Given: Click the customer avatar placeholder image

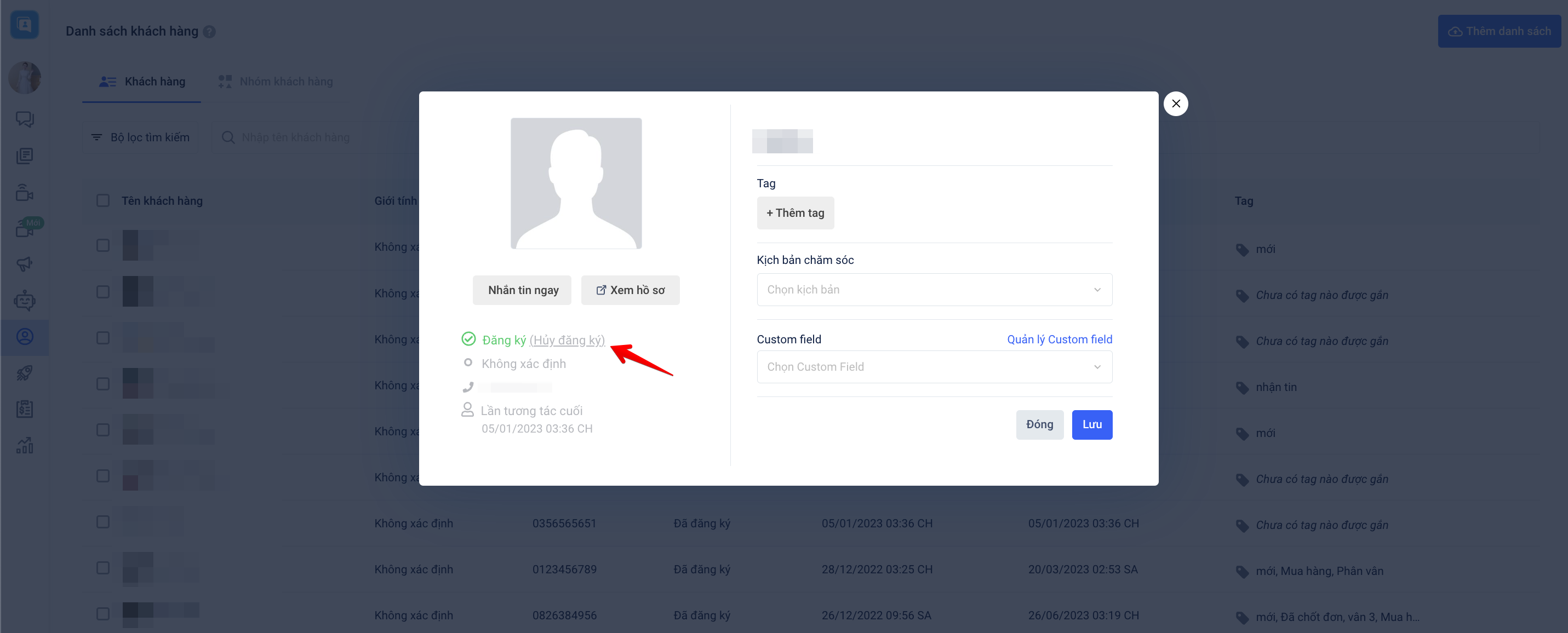Looking at the screenshot, I should click(575, 183).
